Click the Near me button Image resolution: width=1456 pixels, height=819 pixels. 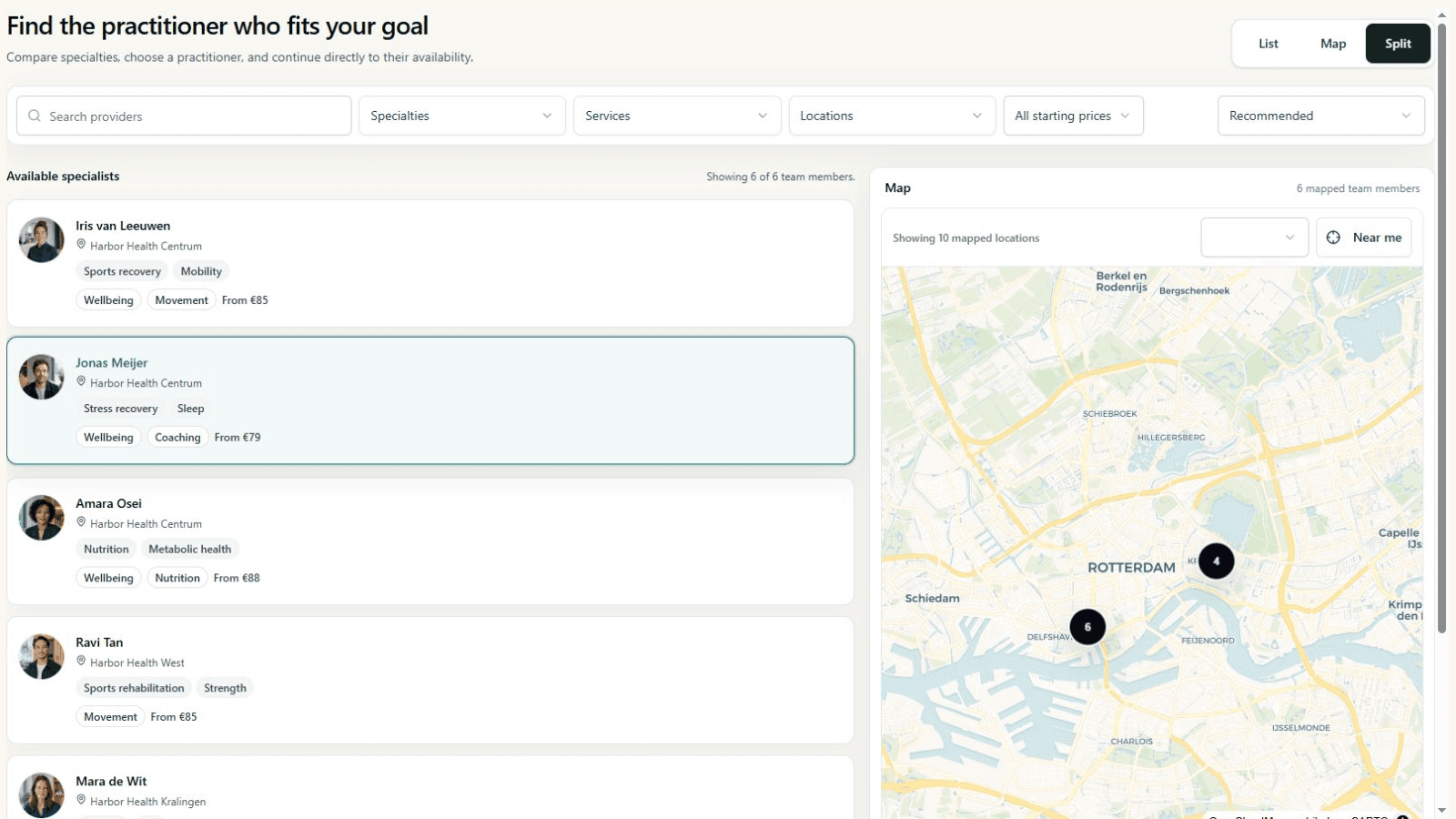tap(1363, 238)
